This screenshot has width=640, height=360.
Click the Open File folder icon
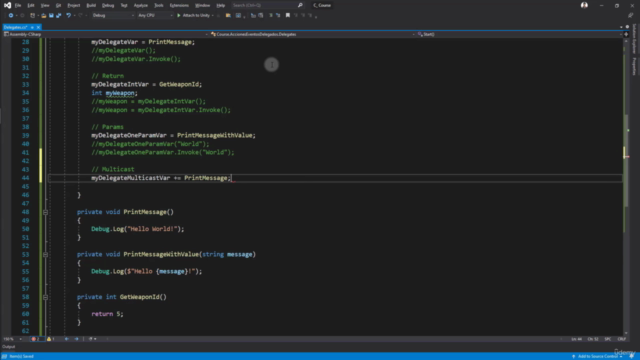click(x=44, y=16)
